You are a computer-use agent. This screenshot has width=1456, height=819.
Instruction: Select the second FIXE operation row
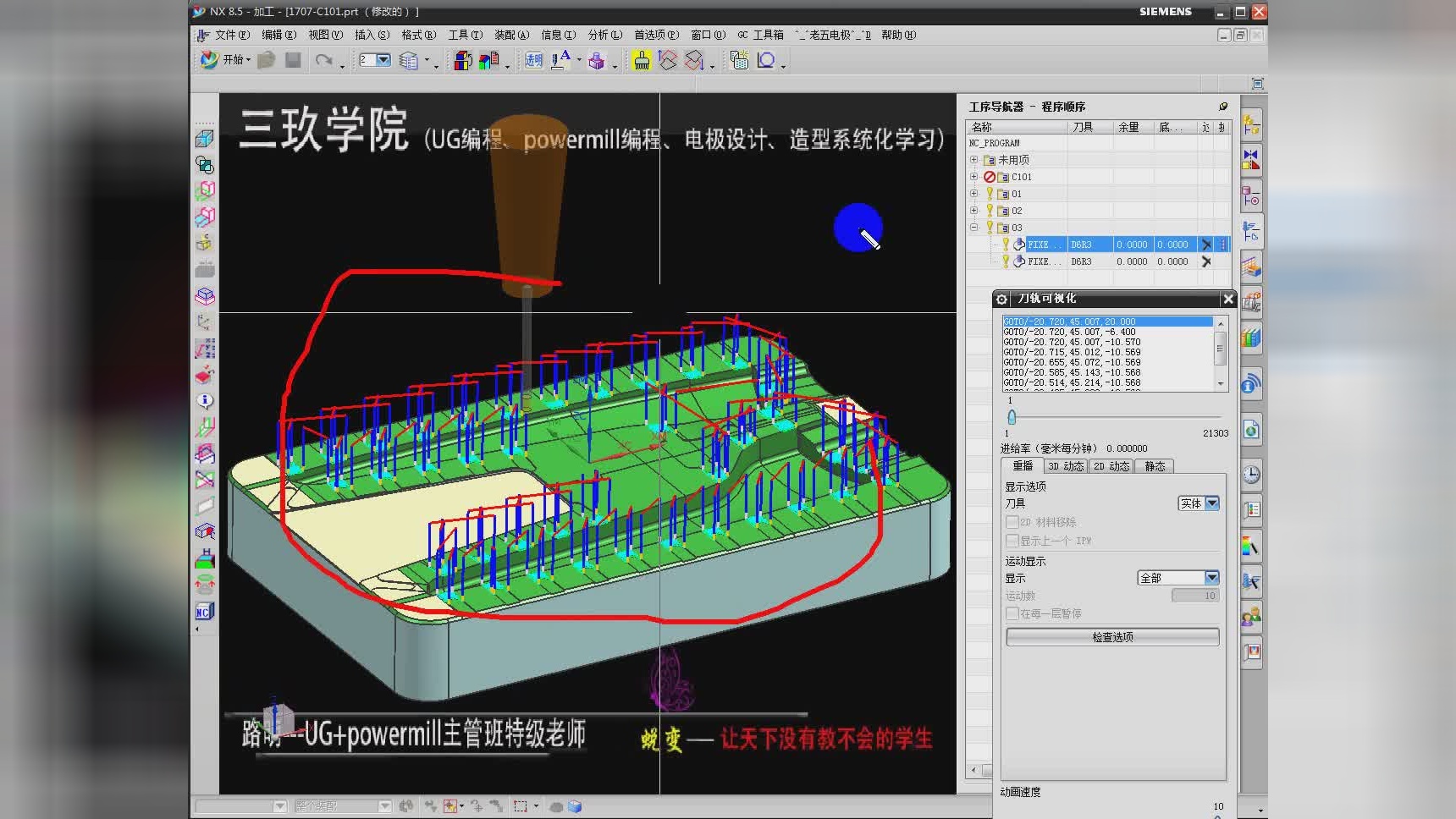tap(1098, 261)
